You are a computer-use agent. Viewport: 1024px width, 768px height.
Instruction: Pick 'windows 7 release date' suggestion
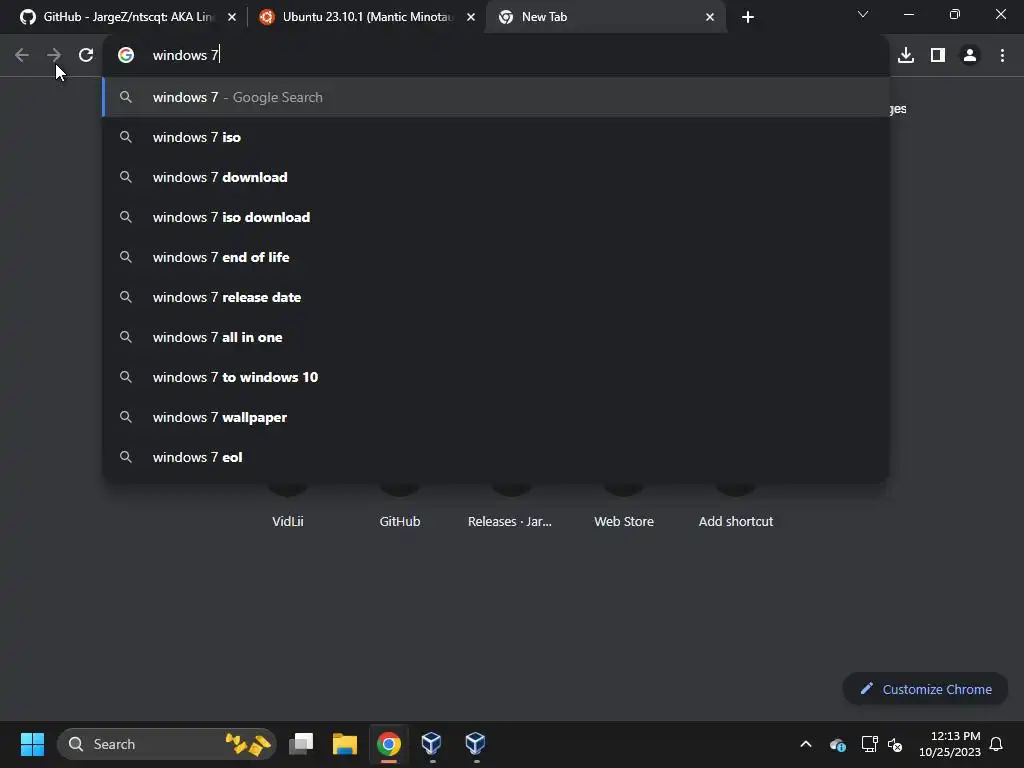[x=496, y=297]
